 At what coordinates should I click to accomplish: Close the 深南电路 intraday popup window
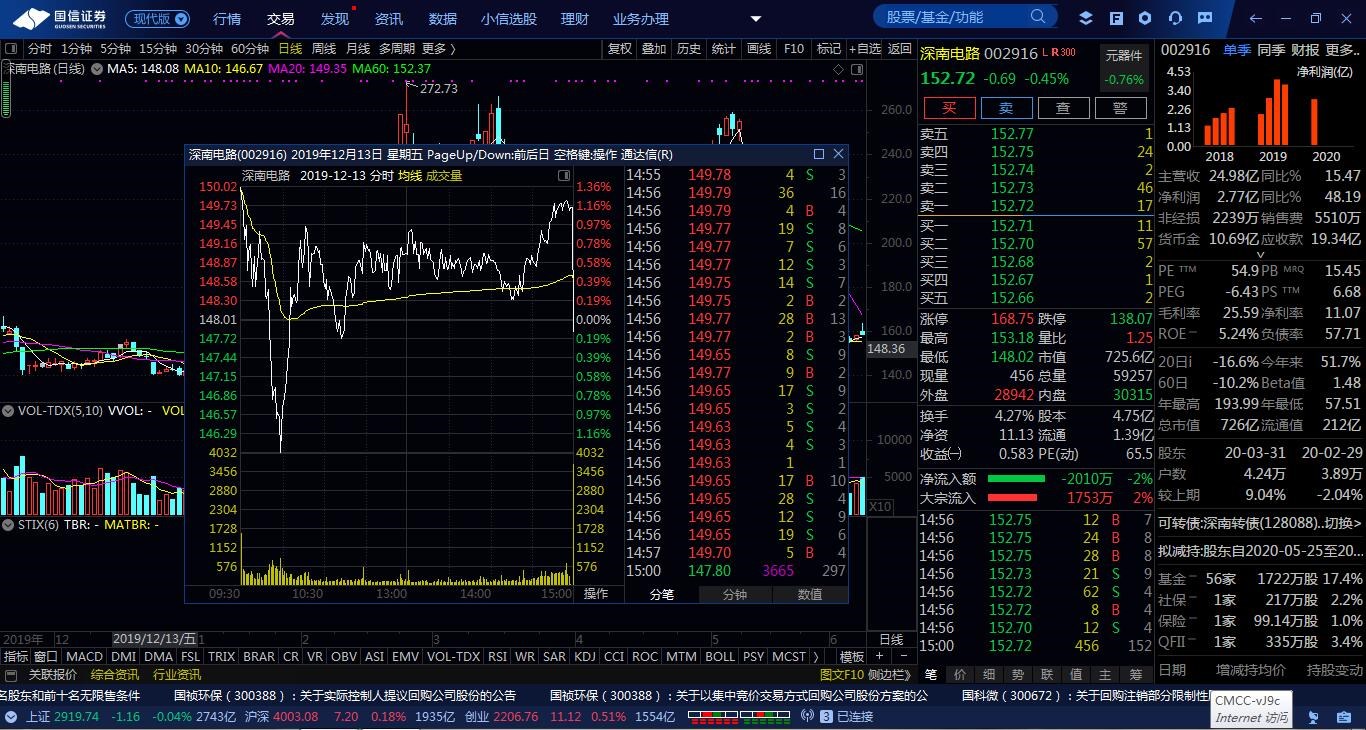(x=838, y=154)
